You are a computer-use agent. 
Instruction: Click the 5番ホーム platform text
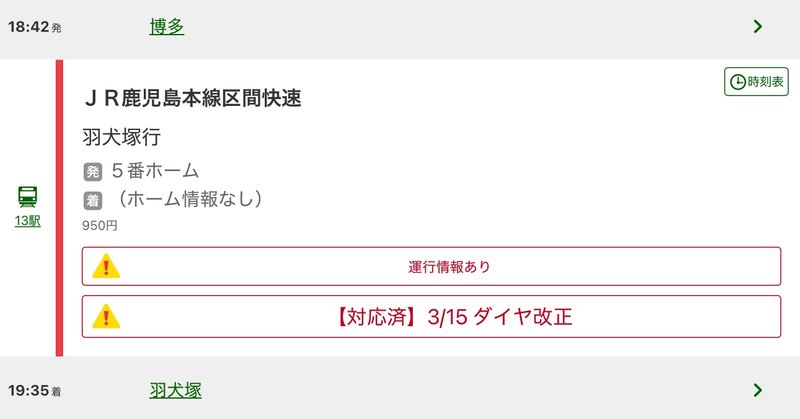pos(155,171)
